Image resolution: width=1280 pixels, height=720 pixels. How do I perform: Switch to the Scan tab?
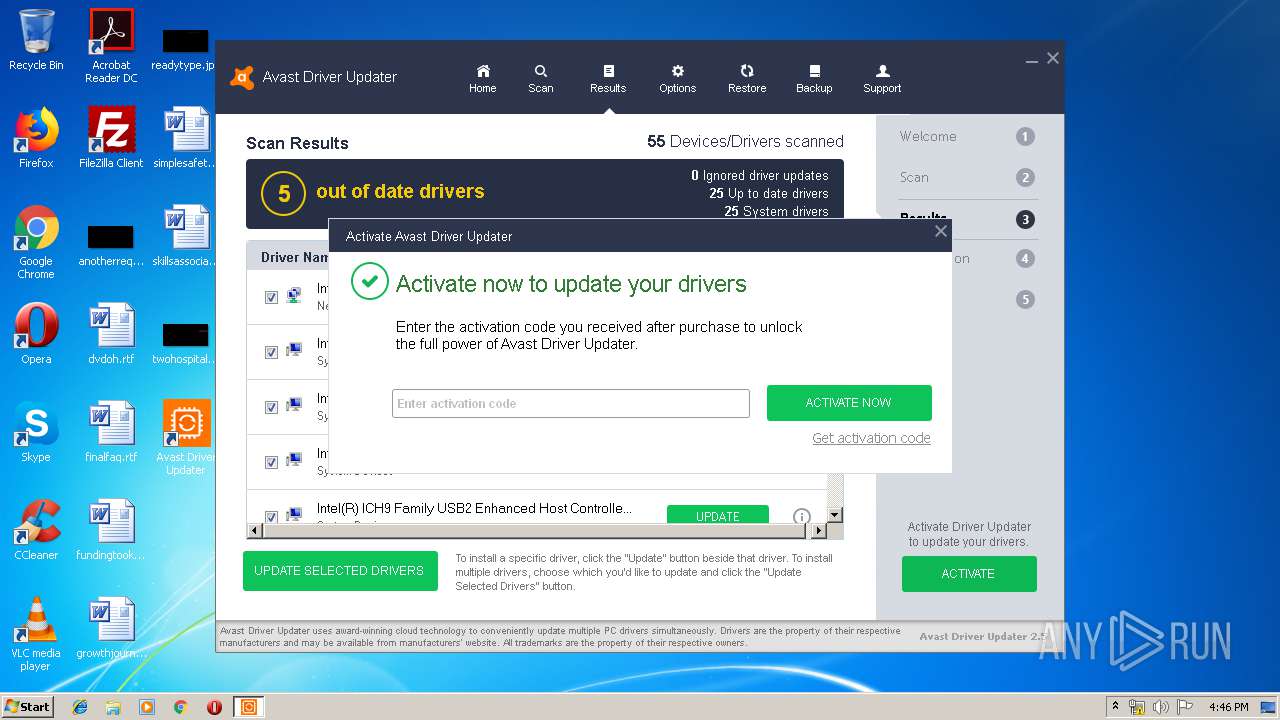541,79
